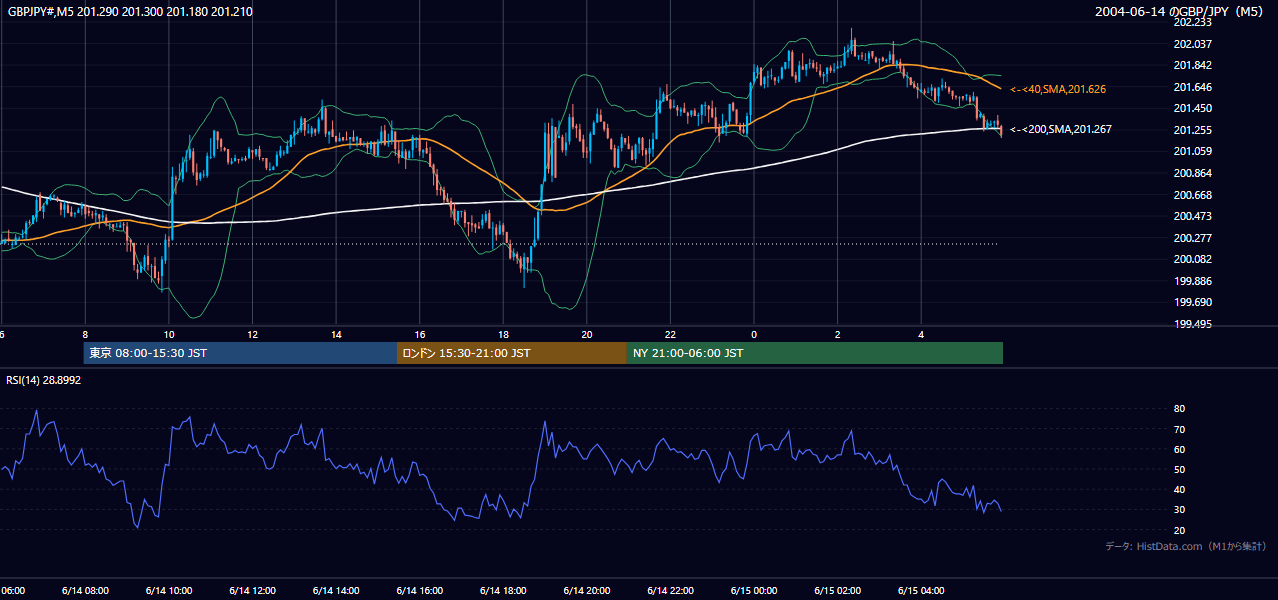Click hour tick 12 under the price chart

click(252, 335)
